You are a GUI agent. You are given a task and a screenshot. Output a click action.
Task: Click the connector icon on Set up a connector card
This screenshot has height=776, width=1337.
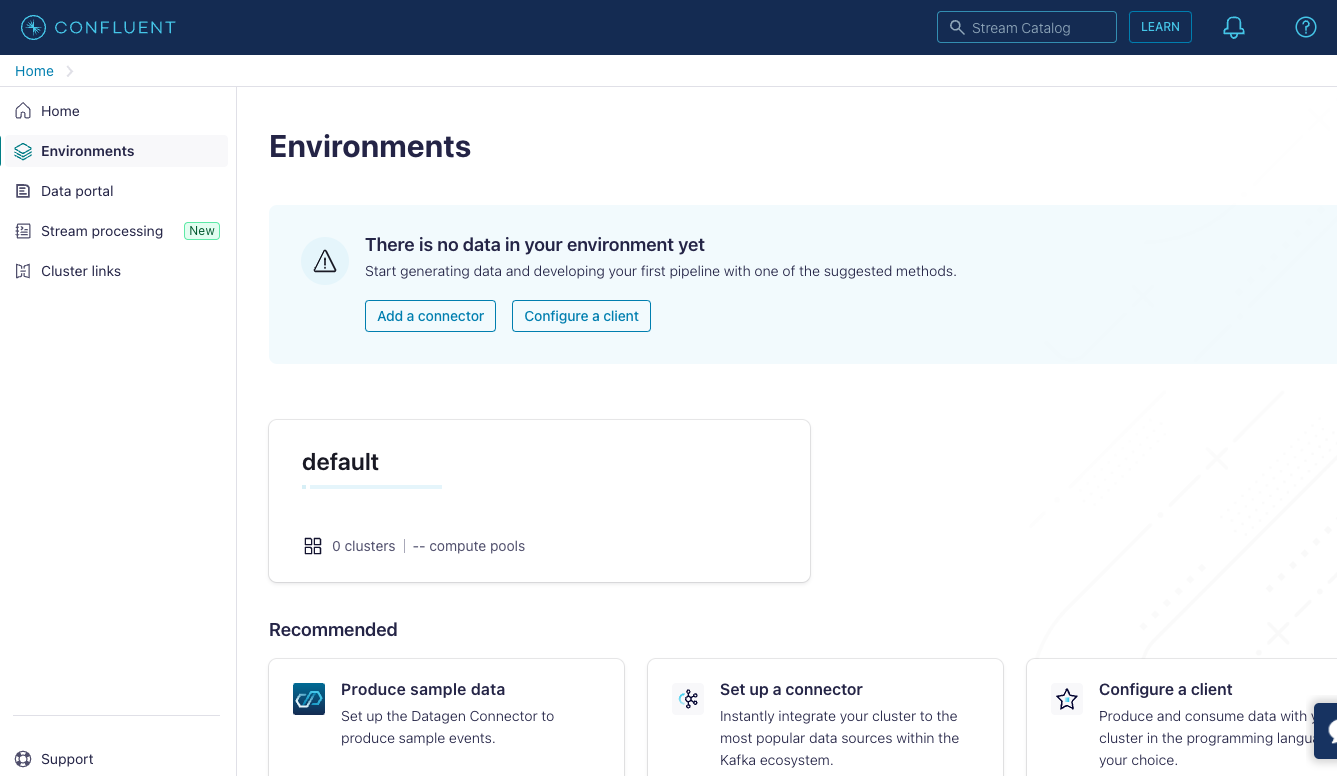click(x=687, y=699)
